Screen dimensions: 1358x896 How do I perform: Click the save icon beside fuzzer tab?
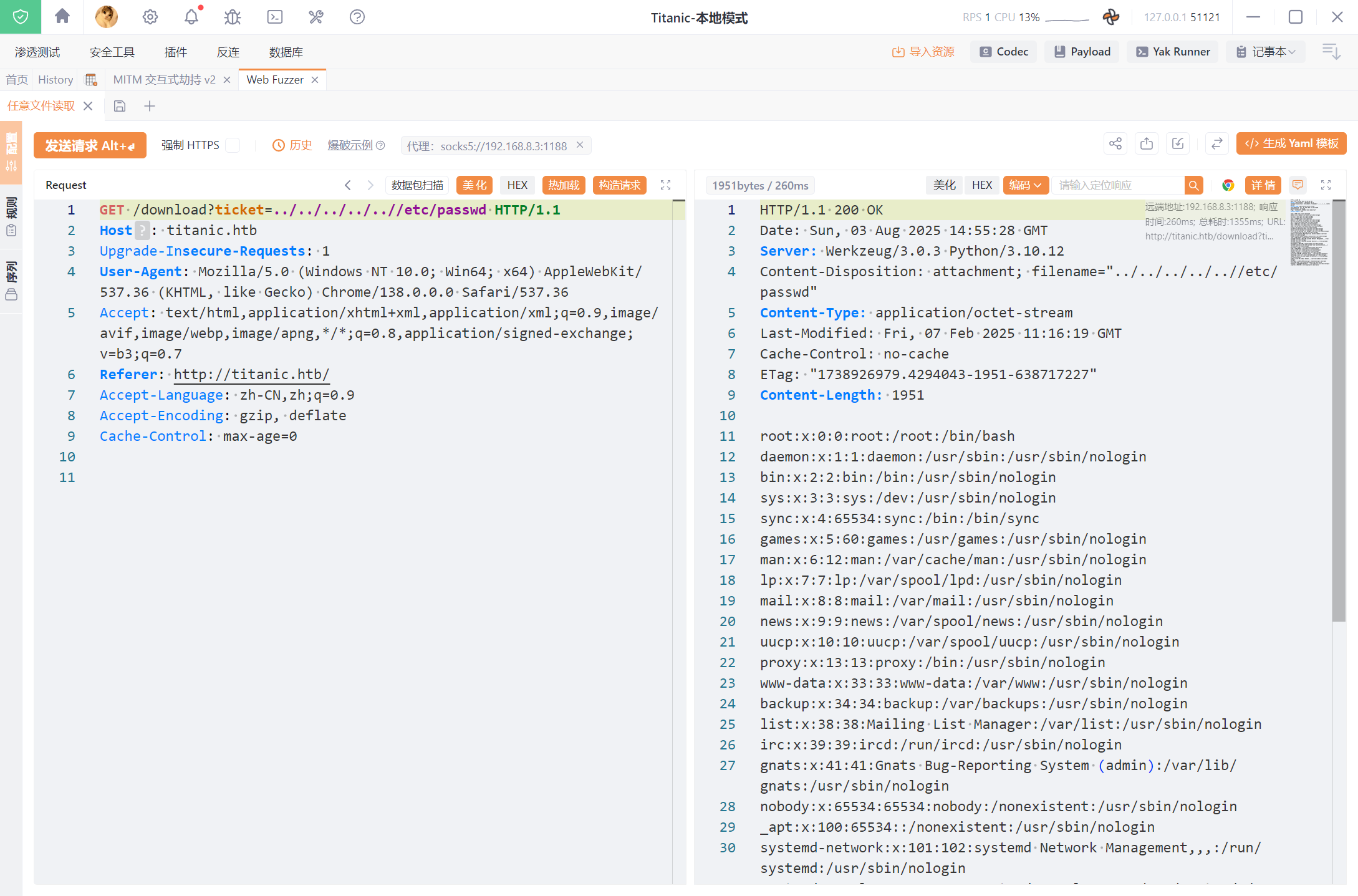[x=120, y=106]
